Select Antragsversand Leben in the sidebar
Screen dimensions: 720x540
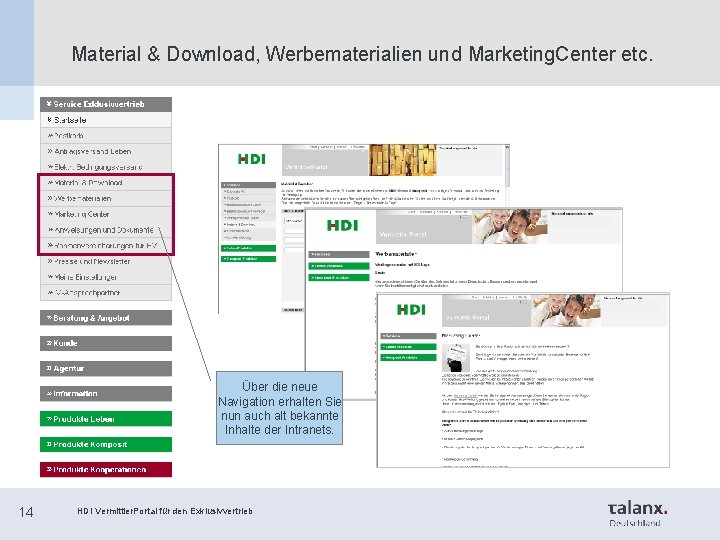pos(106,151)
